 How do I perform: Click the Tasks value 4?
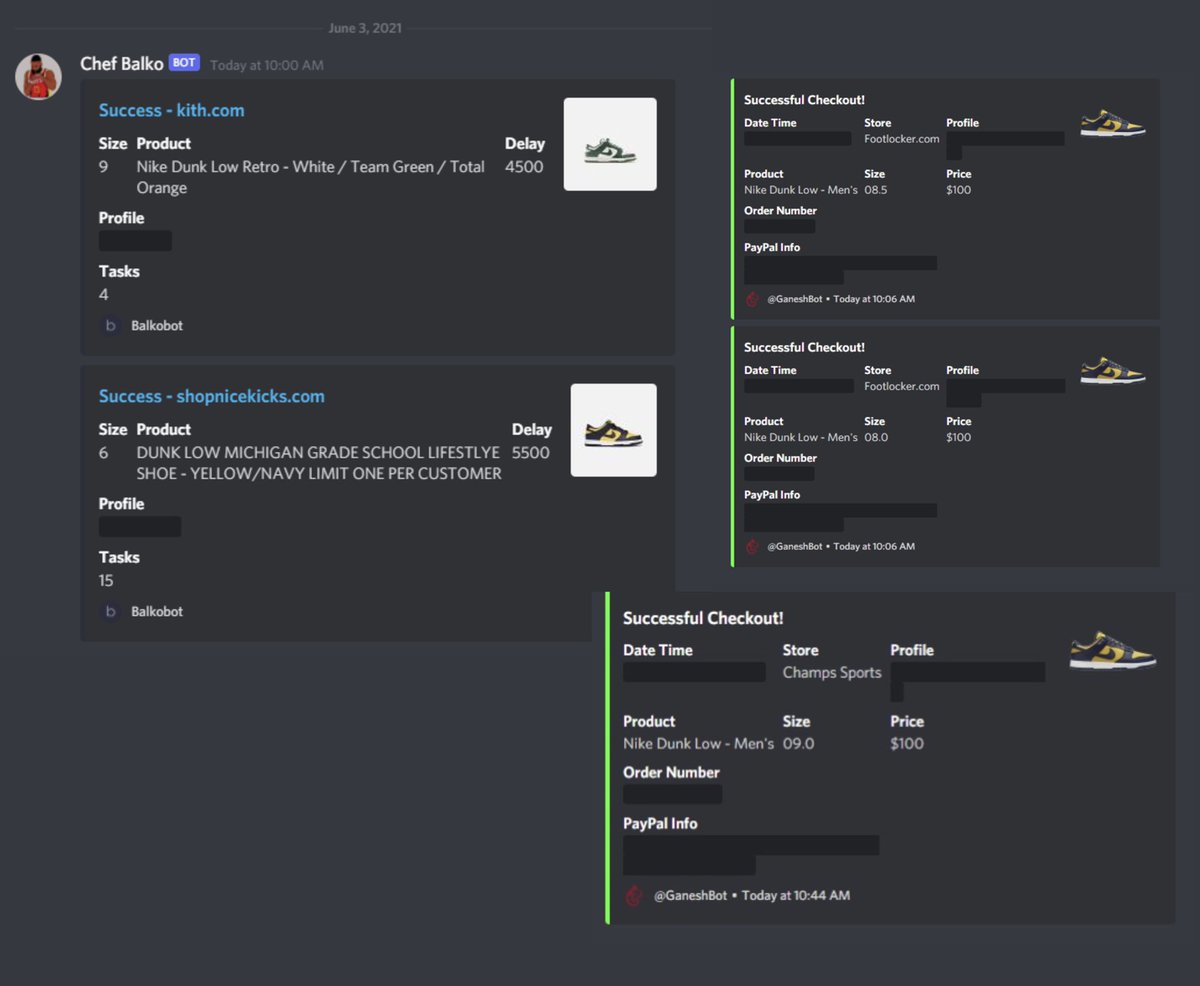click(x=104, y=295)
